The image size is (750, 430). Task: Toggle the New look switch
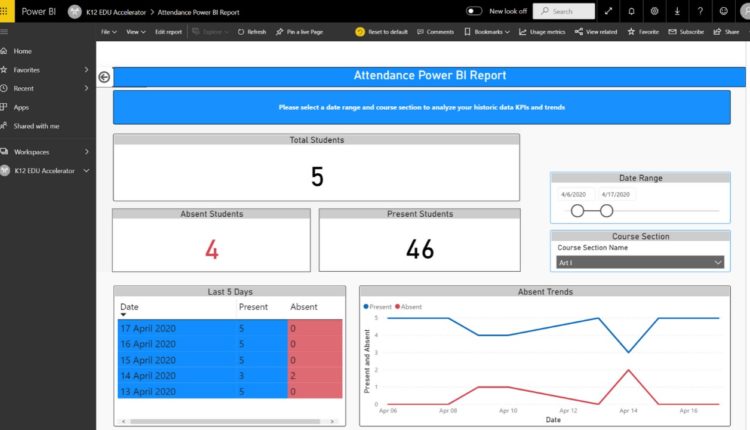click(474, 11)
